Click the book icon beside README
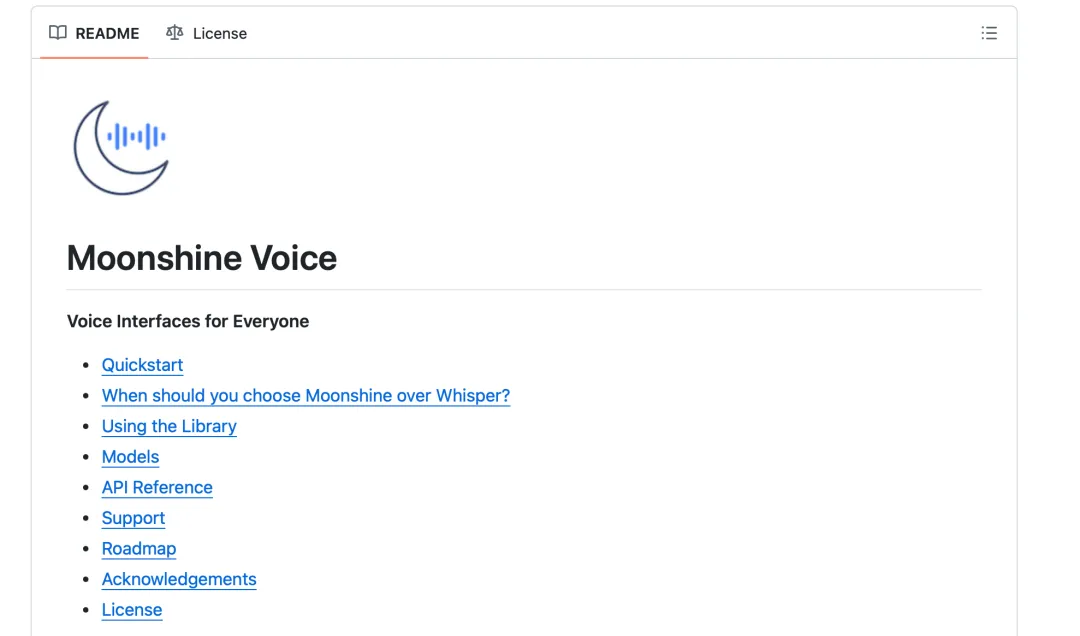 pyautogui.click(x=58, y=33)
